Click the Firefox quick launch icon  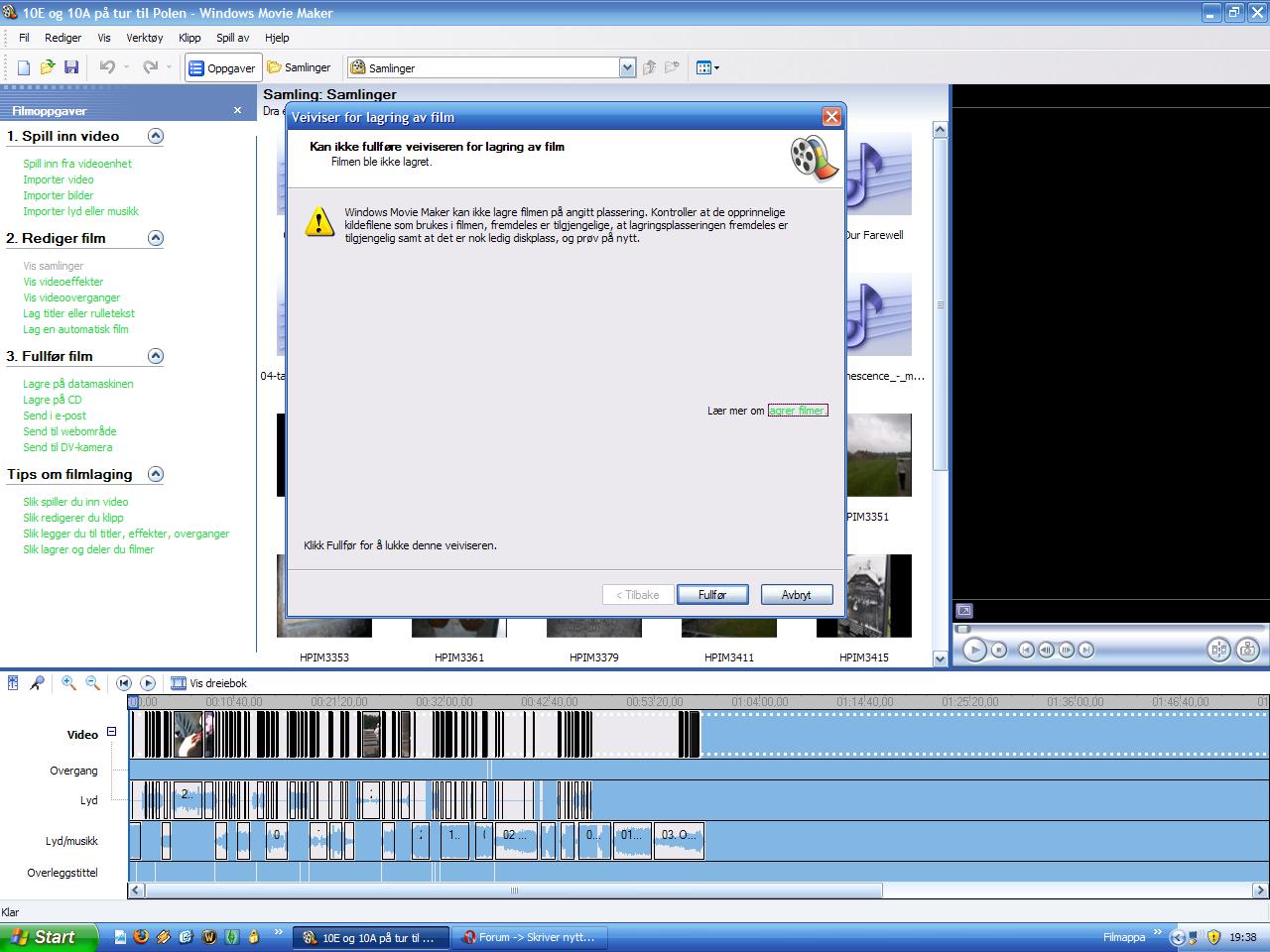tap(140, 936)
